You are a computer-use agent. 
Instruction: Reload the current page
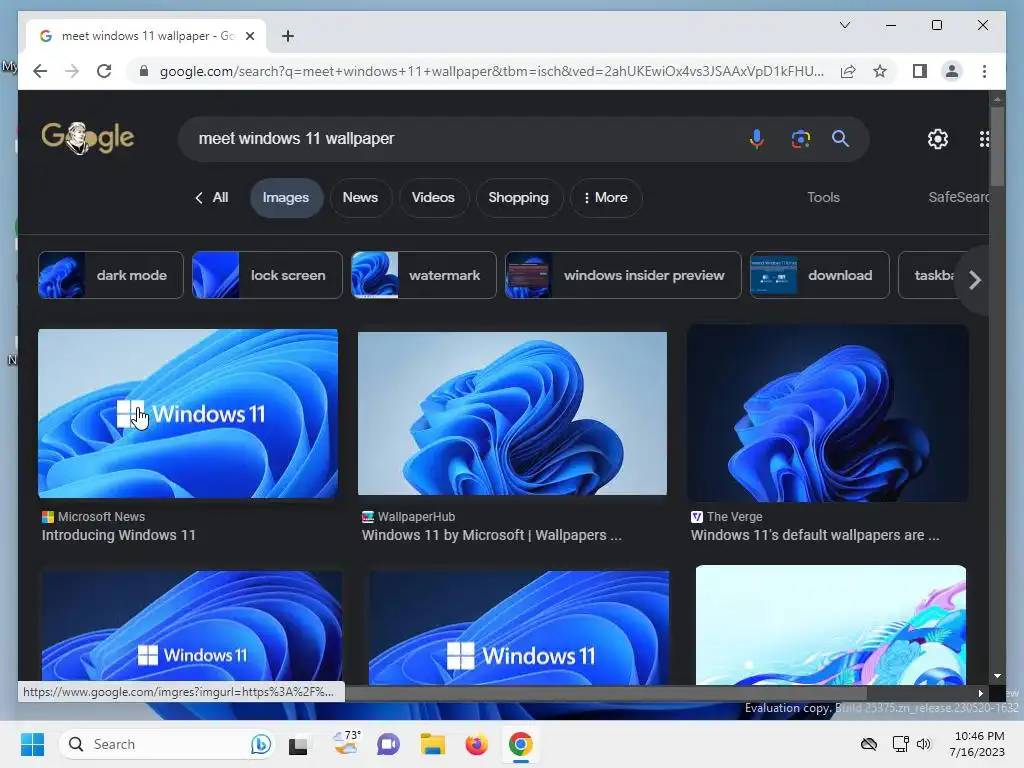point(104,71)
